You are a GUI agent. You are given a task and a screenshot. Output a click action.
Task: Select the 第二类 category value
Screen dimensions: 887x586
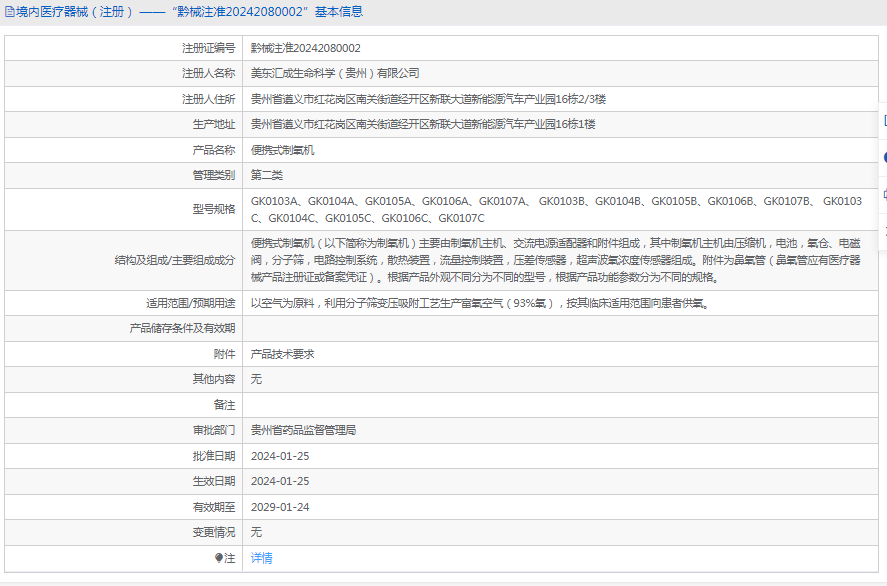266,175
